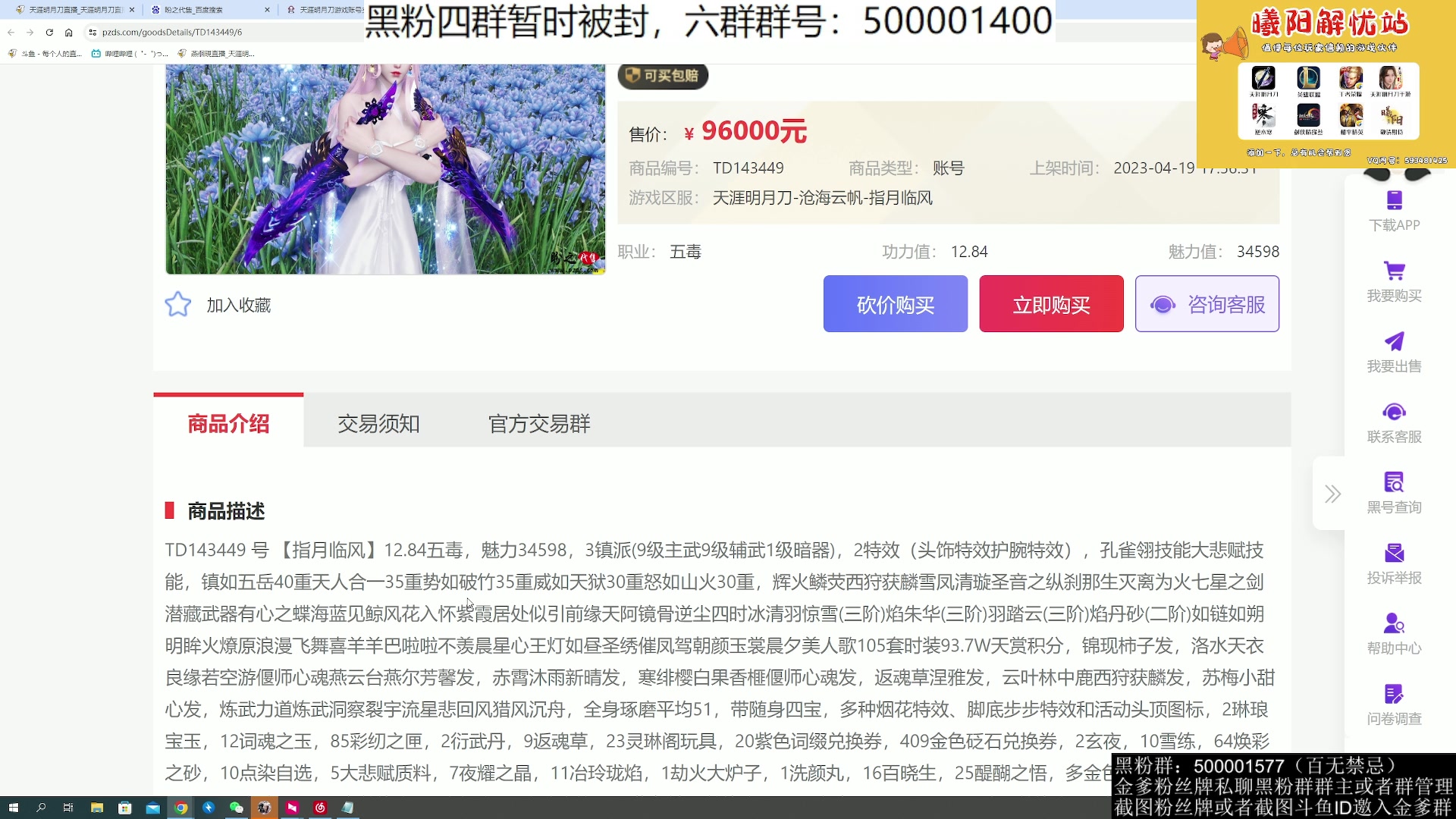
Task: Open site information in the address bar
Action: pyautogui.click(x=91, y=33)
